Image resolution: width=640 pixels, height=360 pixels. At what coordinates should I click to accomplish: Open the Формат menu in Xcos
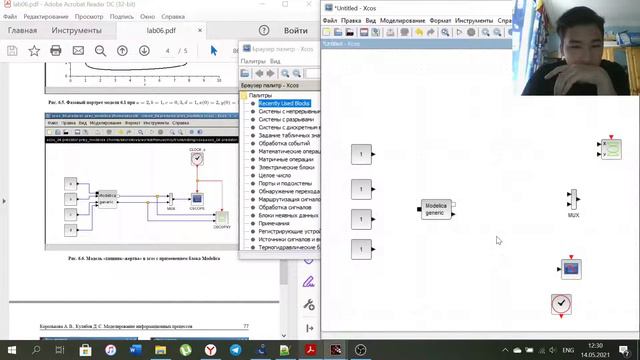point(440,20)
